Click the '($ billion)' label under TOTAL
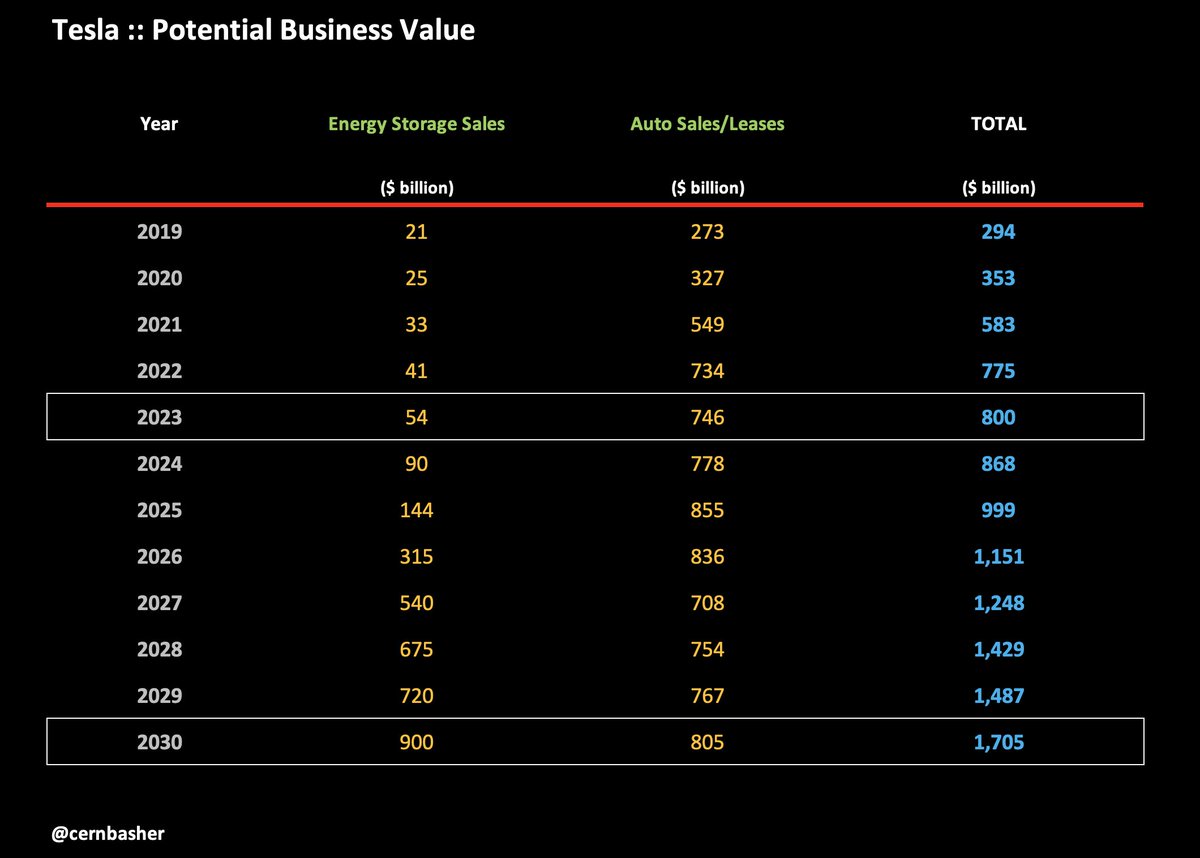This screenshot has height=858, width=1200. tap(998, 187)
